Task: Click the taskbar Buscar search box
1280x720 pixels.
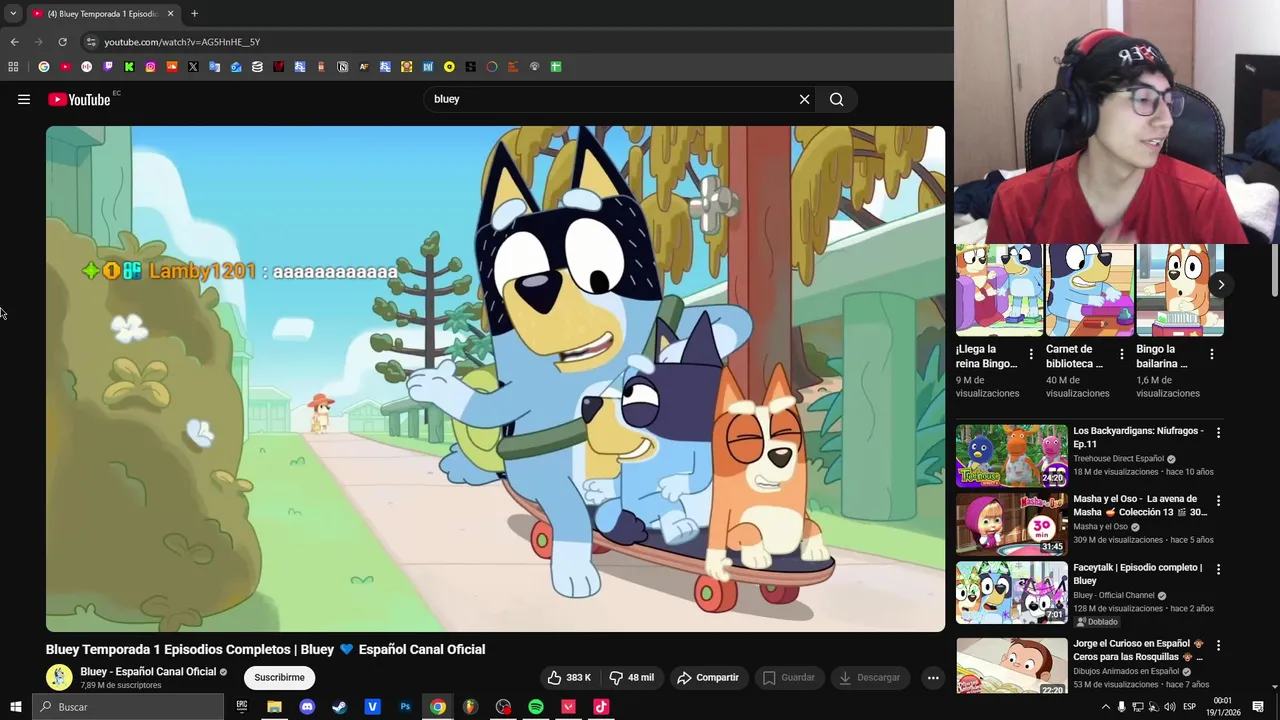Action: pos(128,707)
